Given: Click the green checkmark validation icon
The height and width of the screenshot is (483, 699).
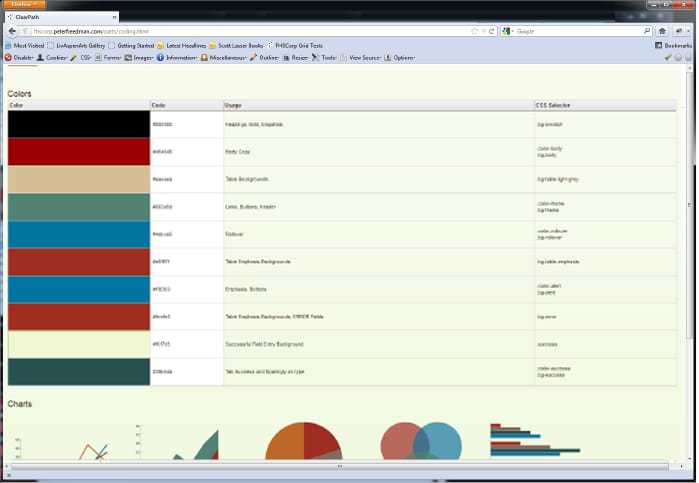Looking at the screenshot, I should pos(668,58).
